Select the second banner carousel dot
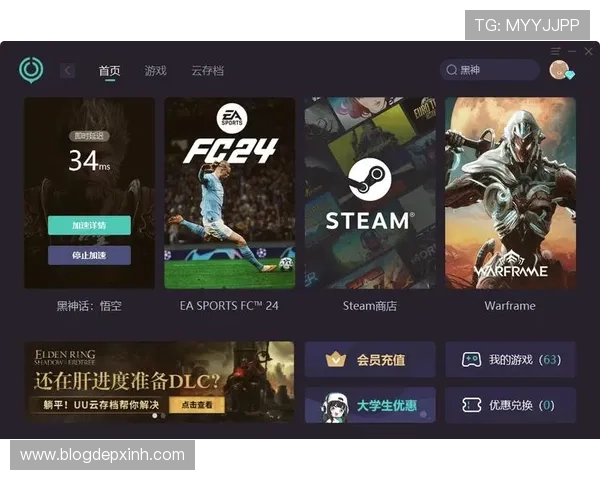Image resolution: width=600 pixels, height=480 pixels. coord(163,416)
